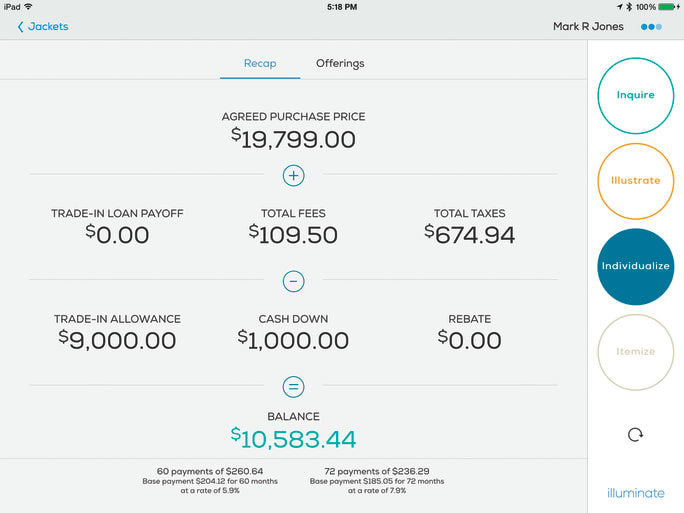Edit the Agreed Purchase Price amount
Screen dimensions: 684x513
tap(293, 139)
